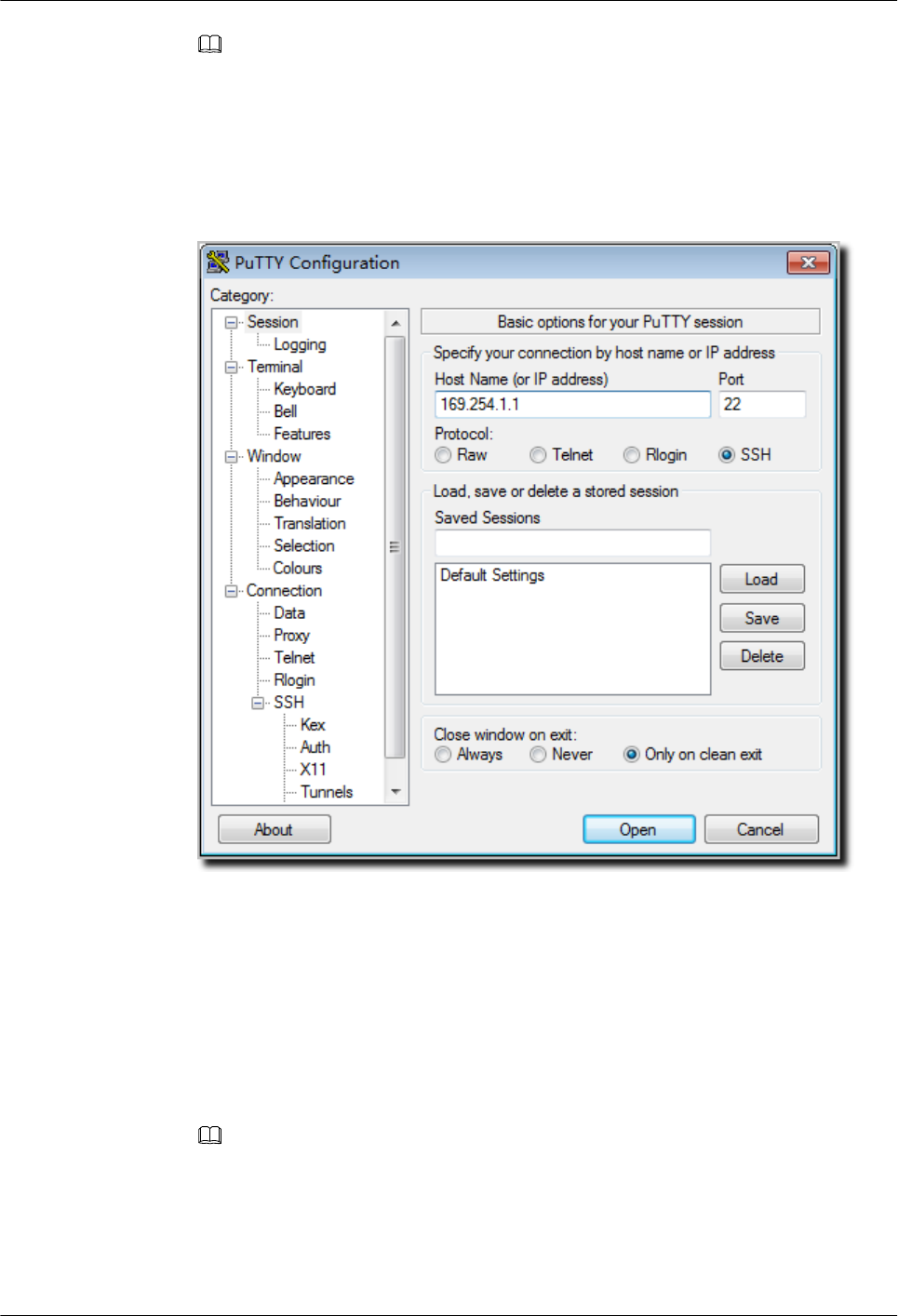
Task: Open X11 settings under SSH
Action: point(313,769)
